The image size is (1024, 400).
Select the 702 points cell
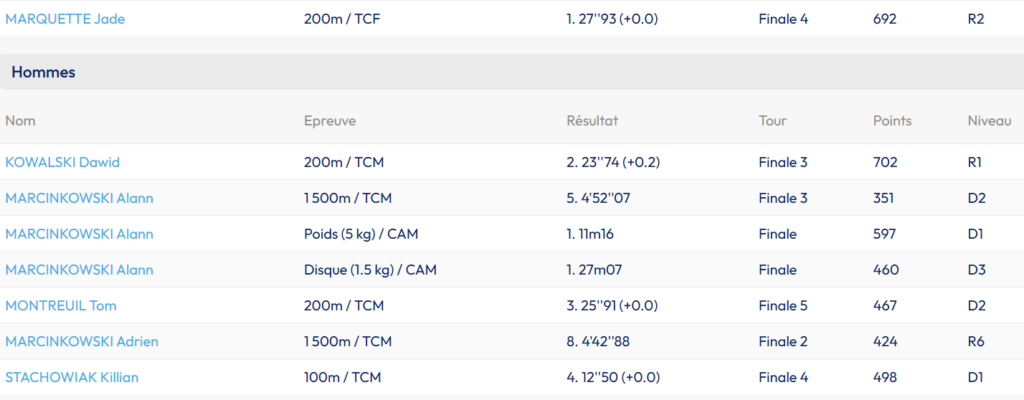point(885,162)
